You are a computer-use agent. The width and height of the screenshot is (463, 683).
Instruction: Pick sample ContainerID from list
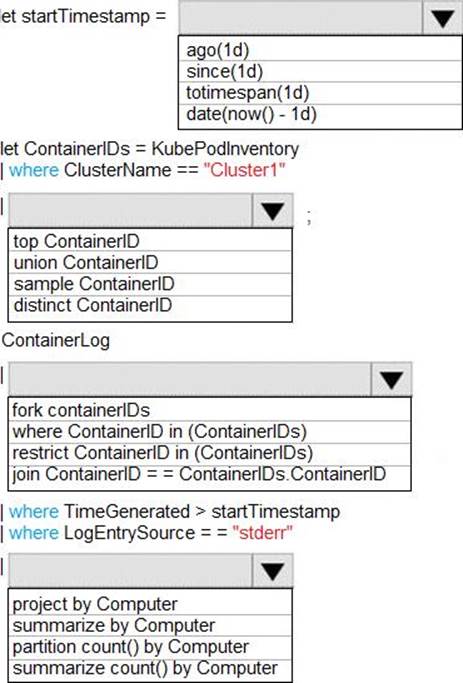[x=150, y=284]
